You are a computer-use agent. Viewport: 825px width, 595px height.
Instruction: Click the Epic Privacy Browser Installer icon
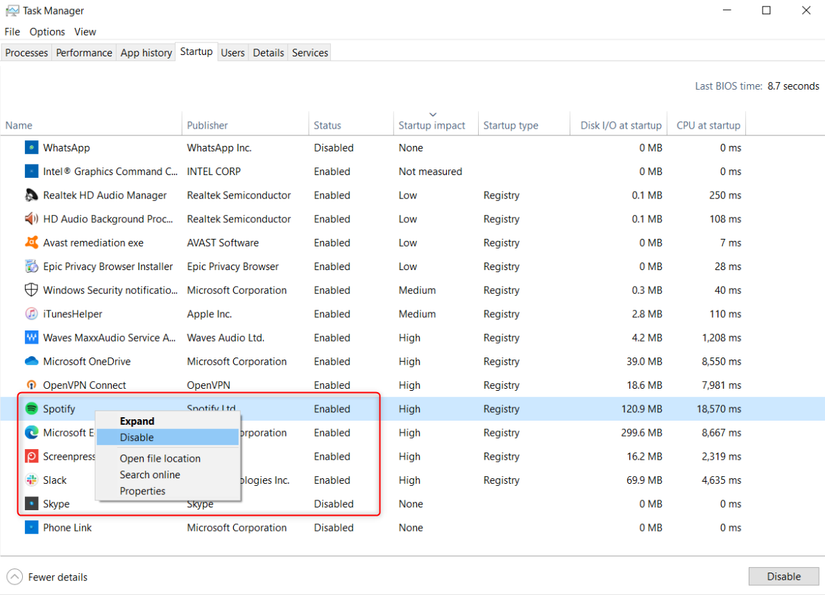click(31, 266)
